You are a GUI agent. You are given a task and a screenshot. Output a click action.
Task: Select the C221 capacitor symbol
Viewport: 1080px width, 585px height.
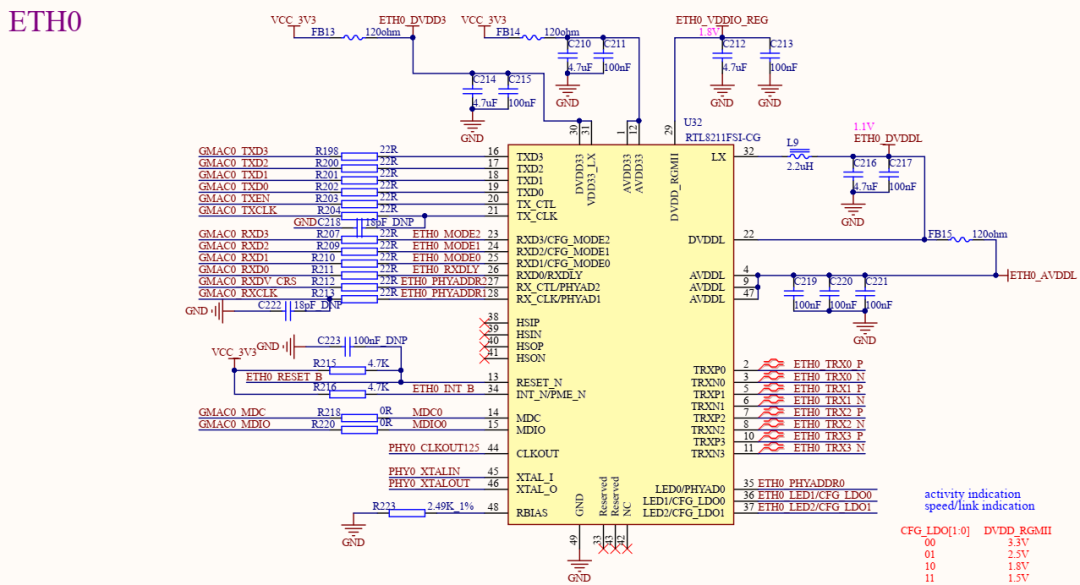pyautogui.click(x=864, y=294)
